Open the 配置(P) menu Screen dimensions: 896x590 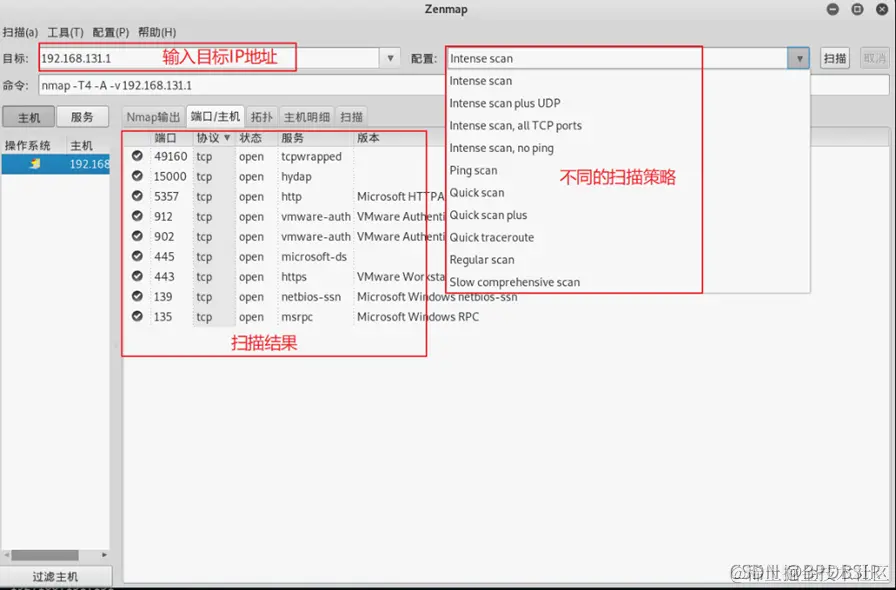pyautogui.click(x=111, y=32)
